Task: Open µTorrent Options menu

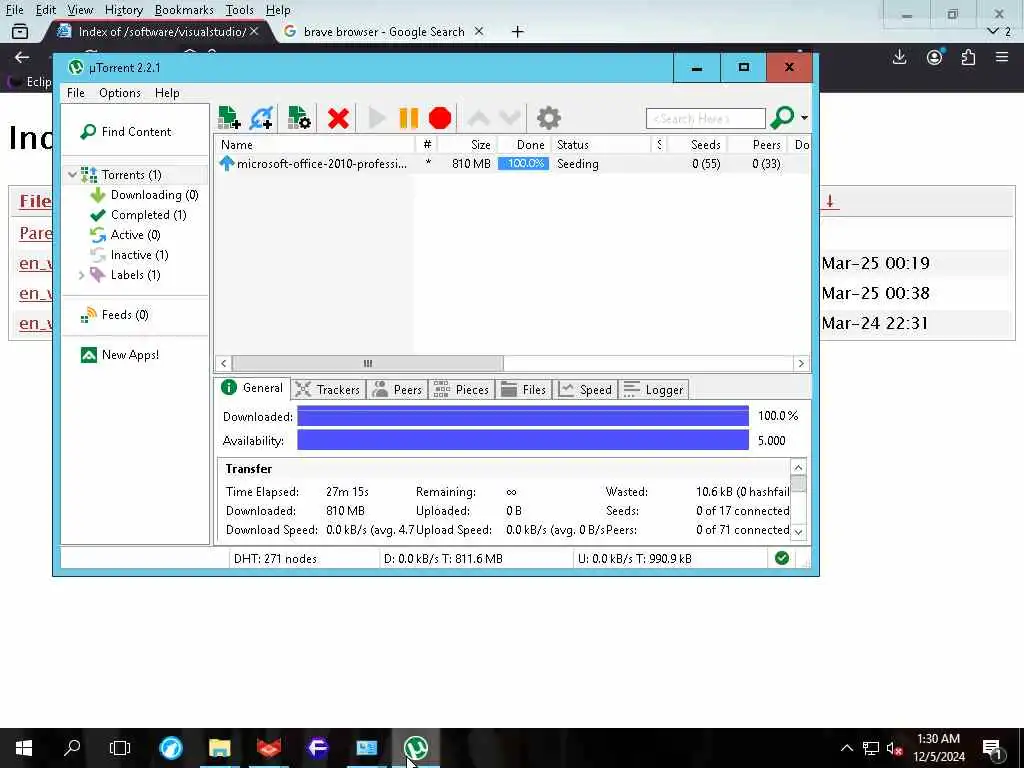Action: click(120, 93)
